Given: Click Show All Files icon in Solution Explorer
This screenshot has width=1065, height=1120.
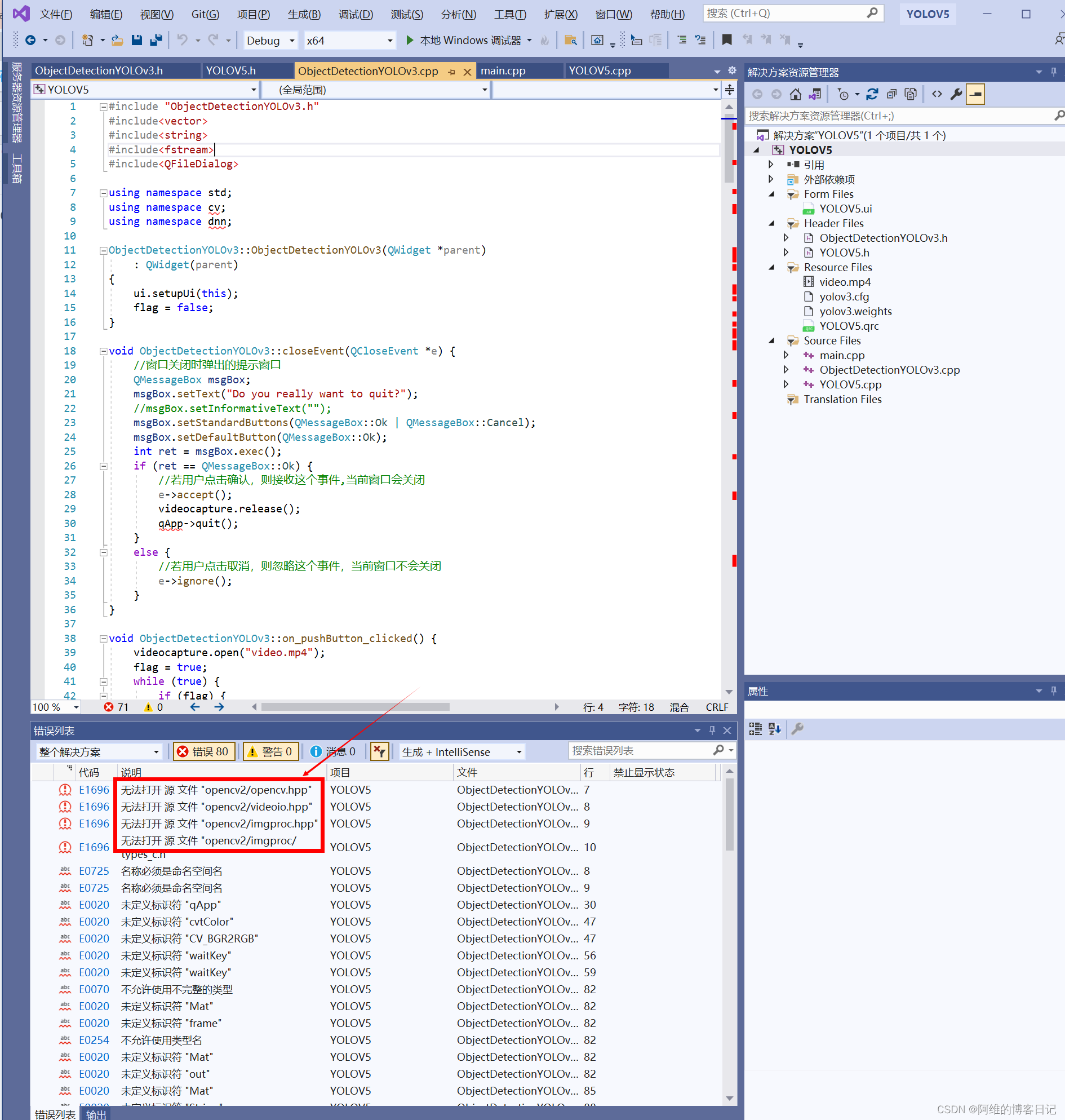Looking at the screenshot, I should [x=911, y=94].
